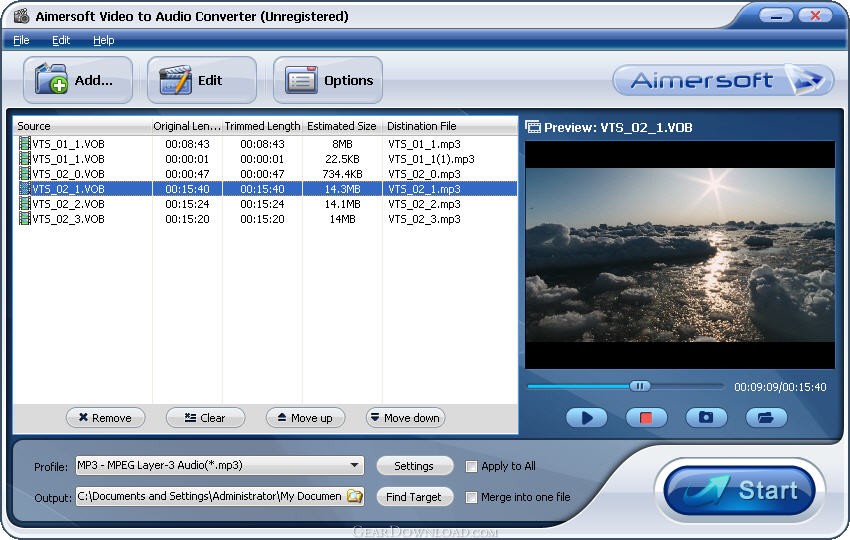Select the VTS_02_0.VOB row
Image resolution: width=850 pixels, height=540 pixels.
(x=266, y=173)
